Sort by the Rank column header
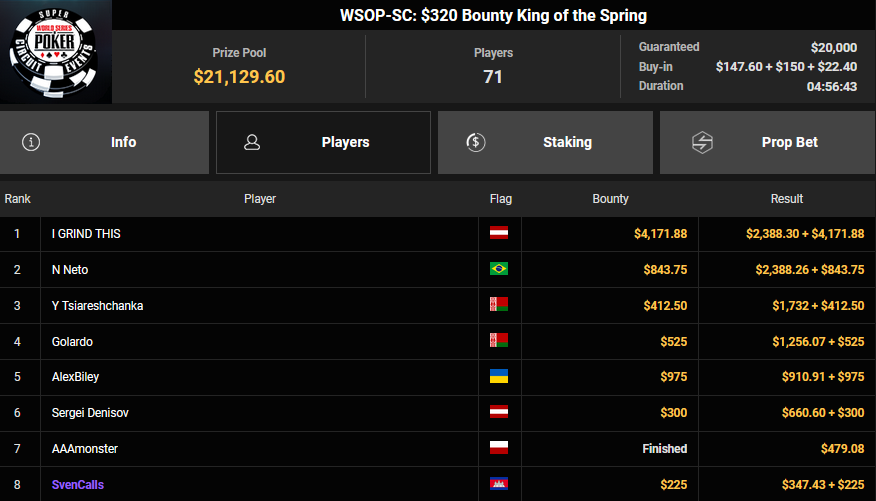 pyautogui.click(x=18, y=199)
